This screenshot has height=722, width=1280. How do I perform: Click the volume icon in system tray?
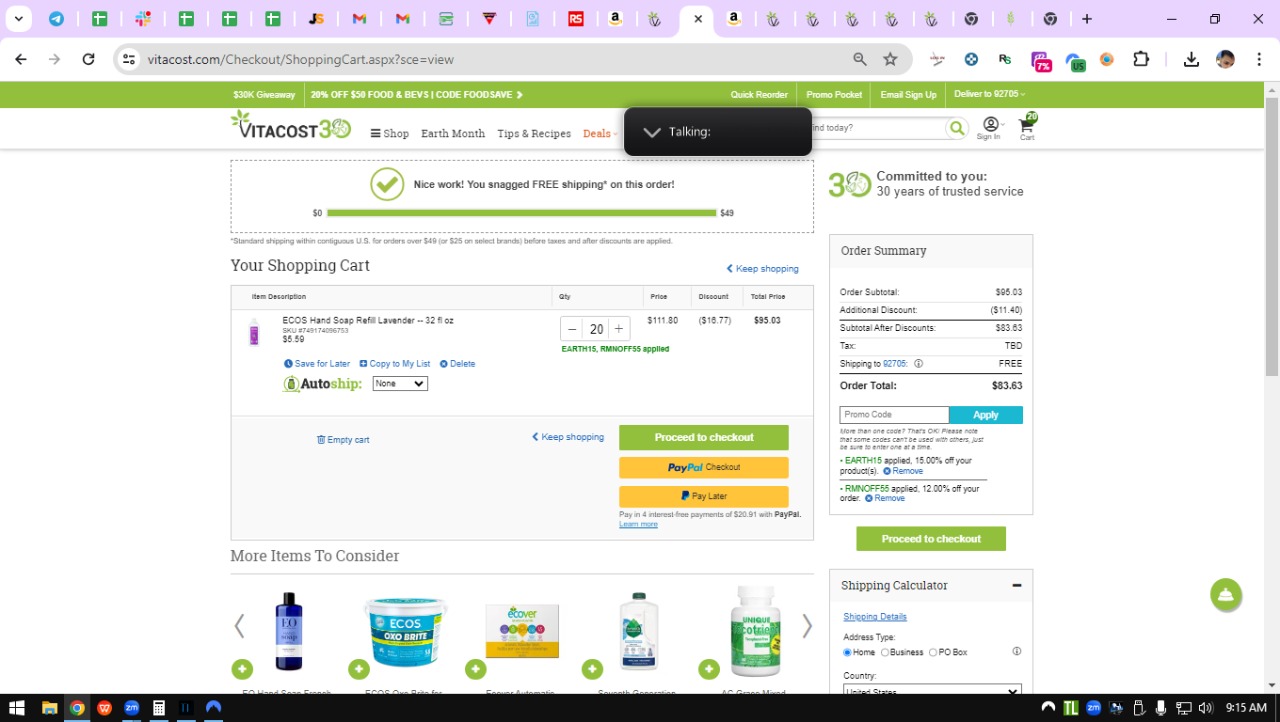point(1205,708)
